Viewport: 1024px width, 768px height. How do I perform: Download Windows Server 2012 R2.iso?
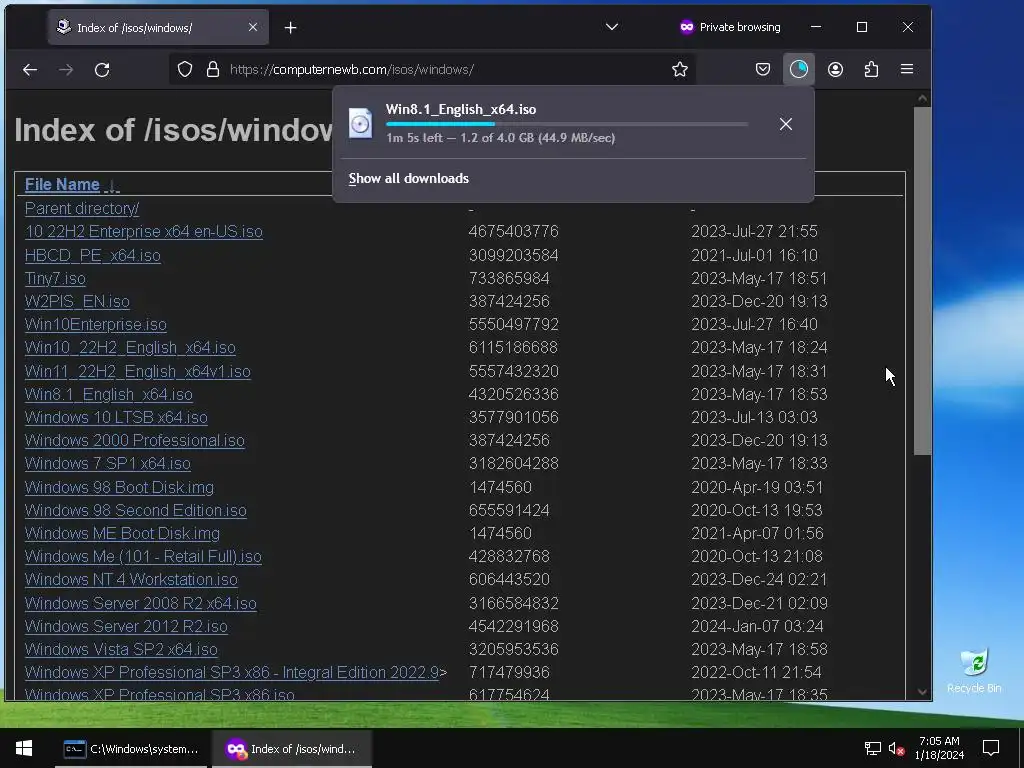(126, 626)
